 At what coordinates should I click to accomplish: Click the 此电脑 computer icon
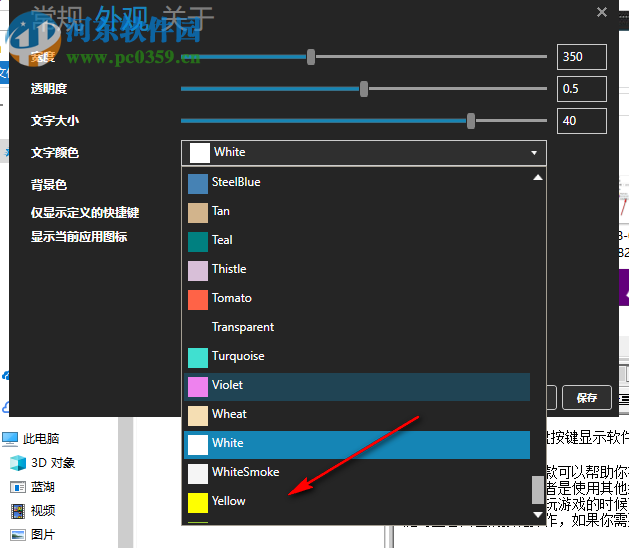(x=10, y=439)
